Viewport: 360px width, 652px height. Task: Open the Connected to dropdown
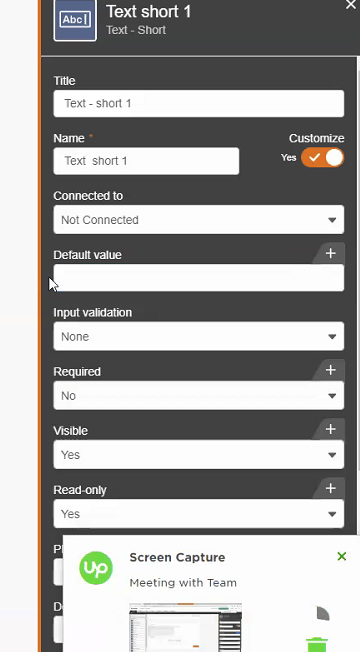pyautogui.click(x=199, y=220)
